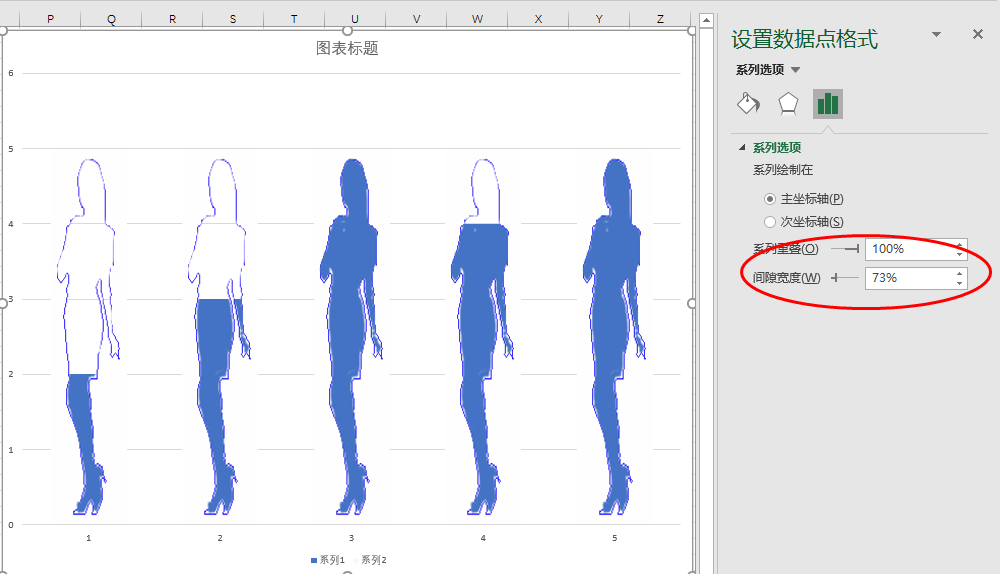Screen dimensions: 1000x574
Task: Select the third woman-shaped data bar
Action: pos(351,340)
